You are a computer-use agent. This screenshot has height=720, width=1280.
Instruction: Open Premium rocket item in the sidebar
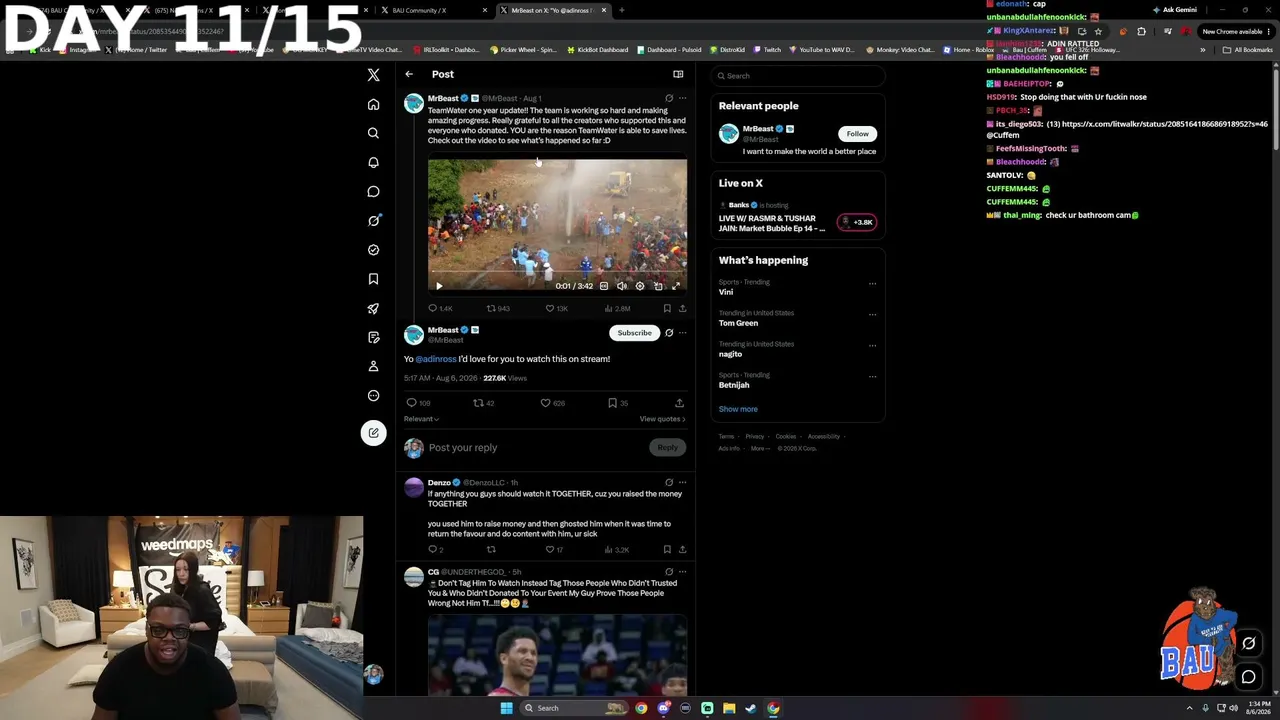[x=373, y=308]
